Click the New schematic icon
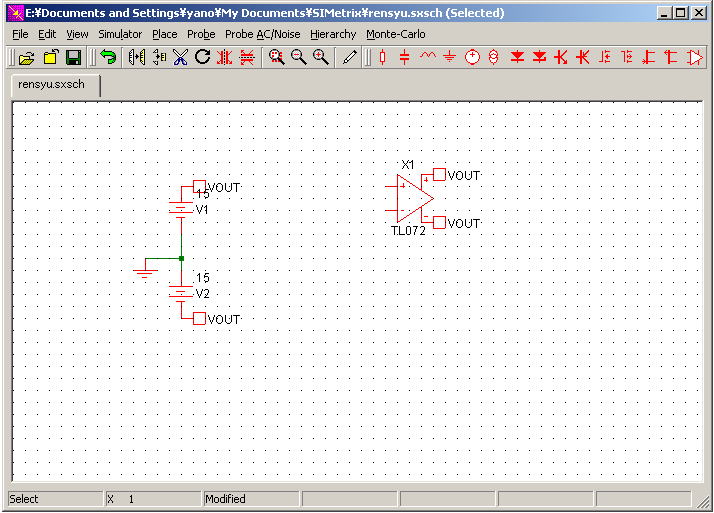The height and width of the screenshot is (513, 714). coord(51,58)
